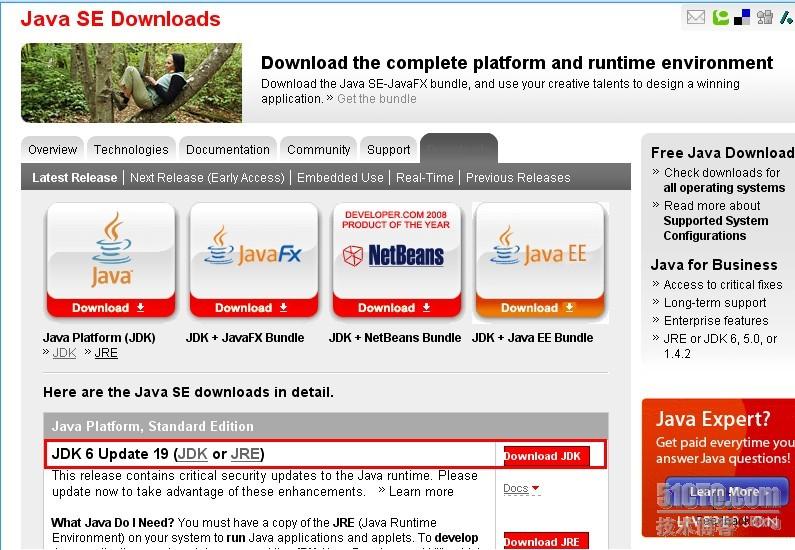
Task: Select Latest Release in sub-navigation
Action: pos(75,178)
